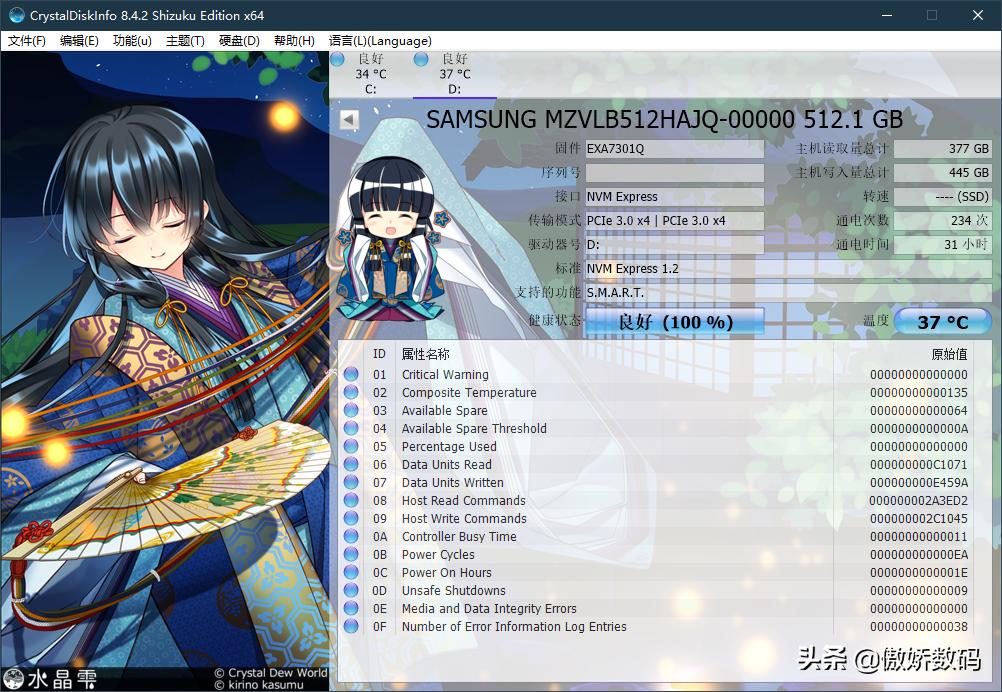This screenshot has width=1002, height=692.
Task: Click the firmware field EXA7301Q
Action: (674, 149)
